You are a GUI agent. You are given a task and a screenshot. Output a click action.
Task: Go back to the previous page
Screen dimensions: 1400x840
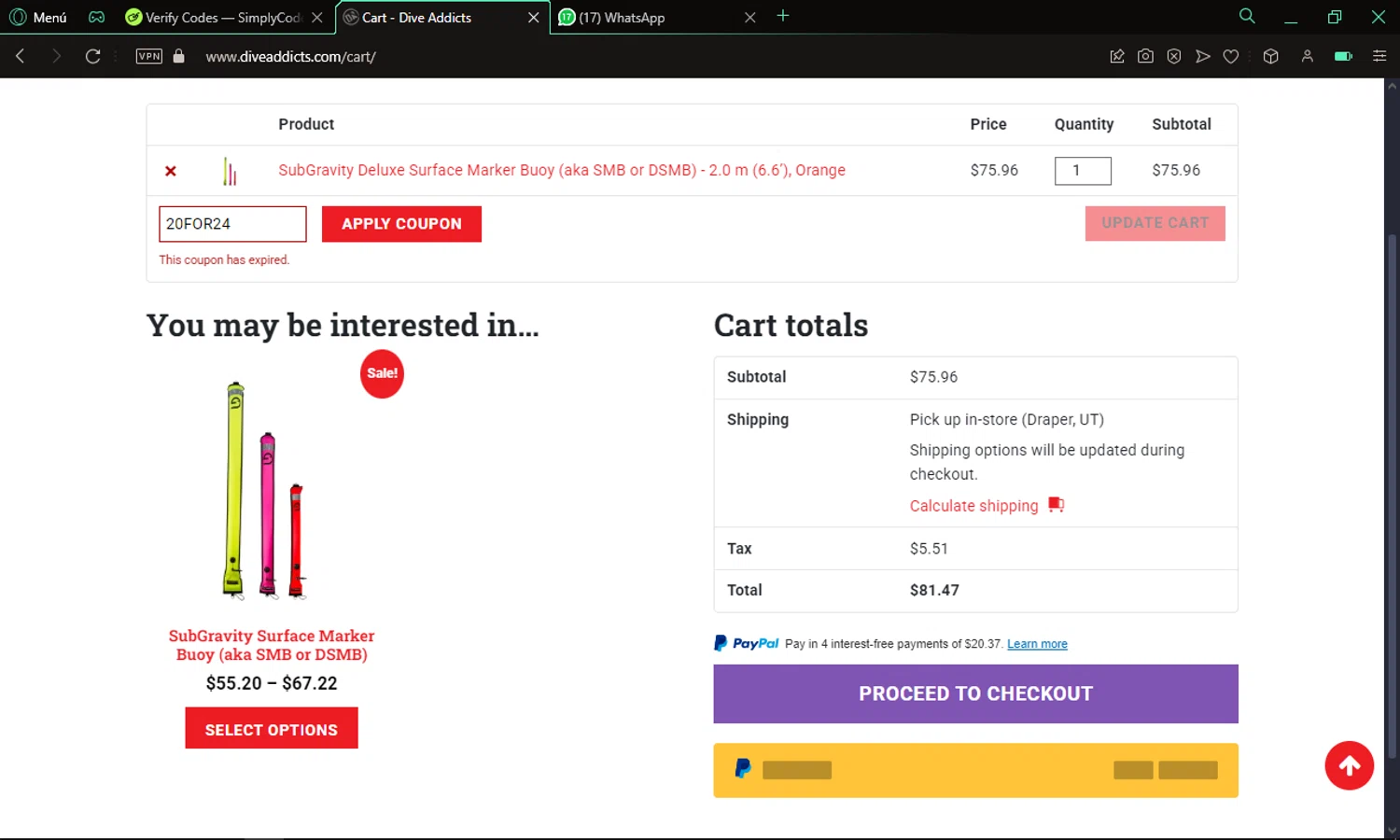21,56
